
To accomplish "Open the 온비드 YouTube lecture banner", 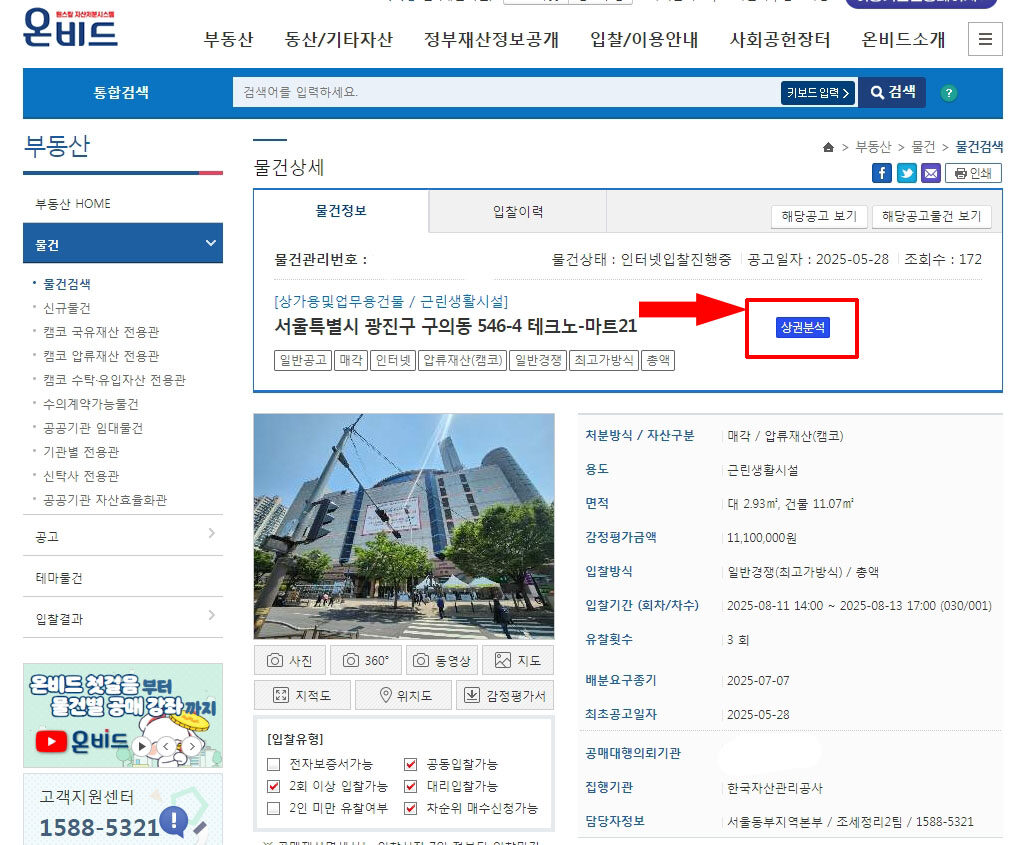I will coord(123,715).
